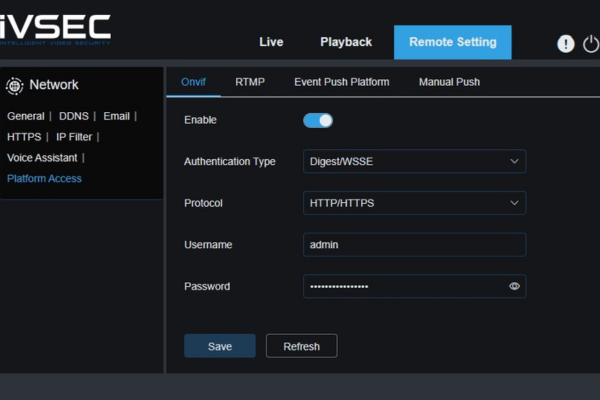
Task: Click the Protocol label
Action: tap(203, 203)
